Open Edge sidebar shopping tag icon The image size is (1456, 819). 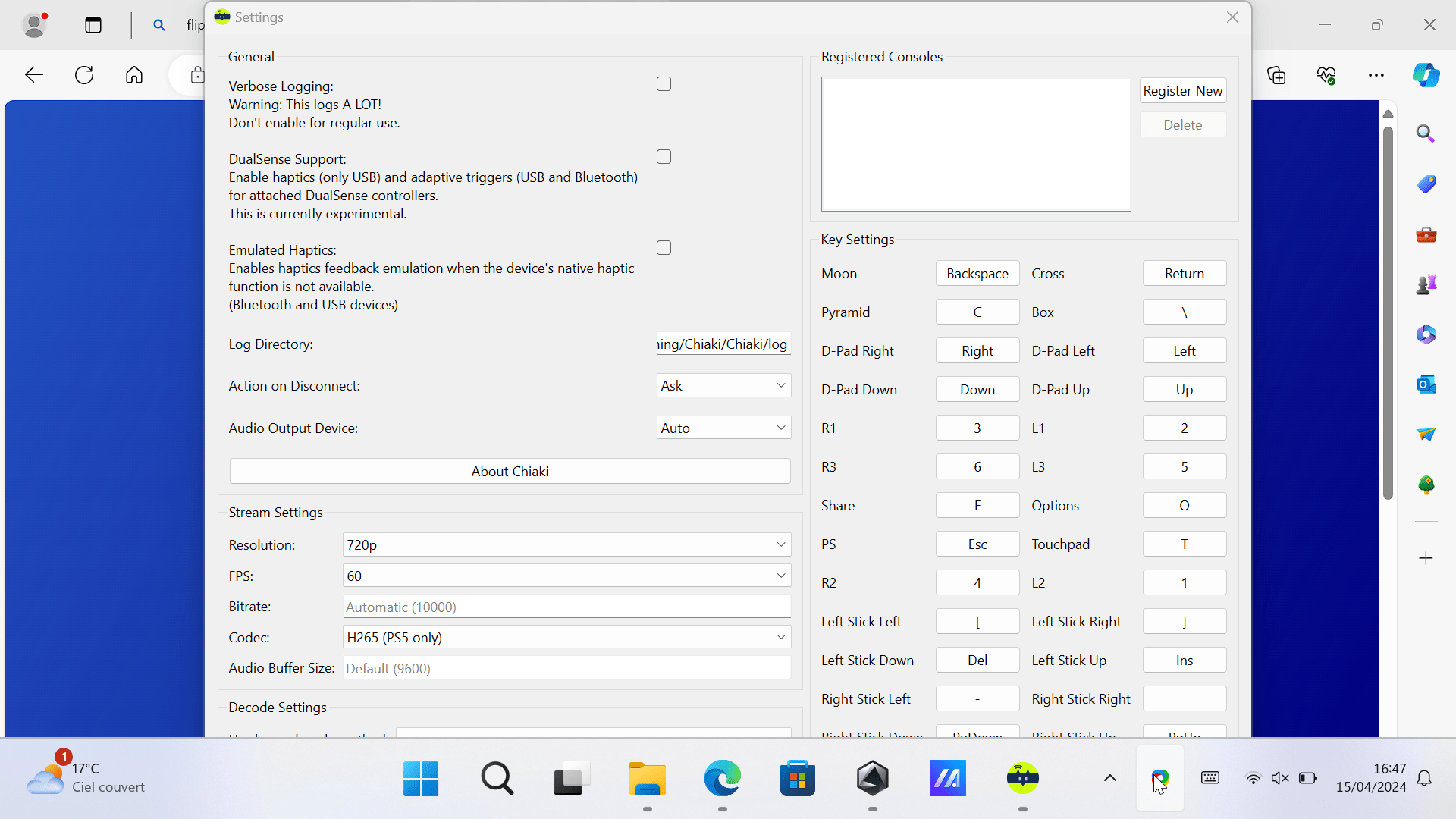(x=1426, y=184)
